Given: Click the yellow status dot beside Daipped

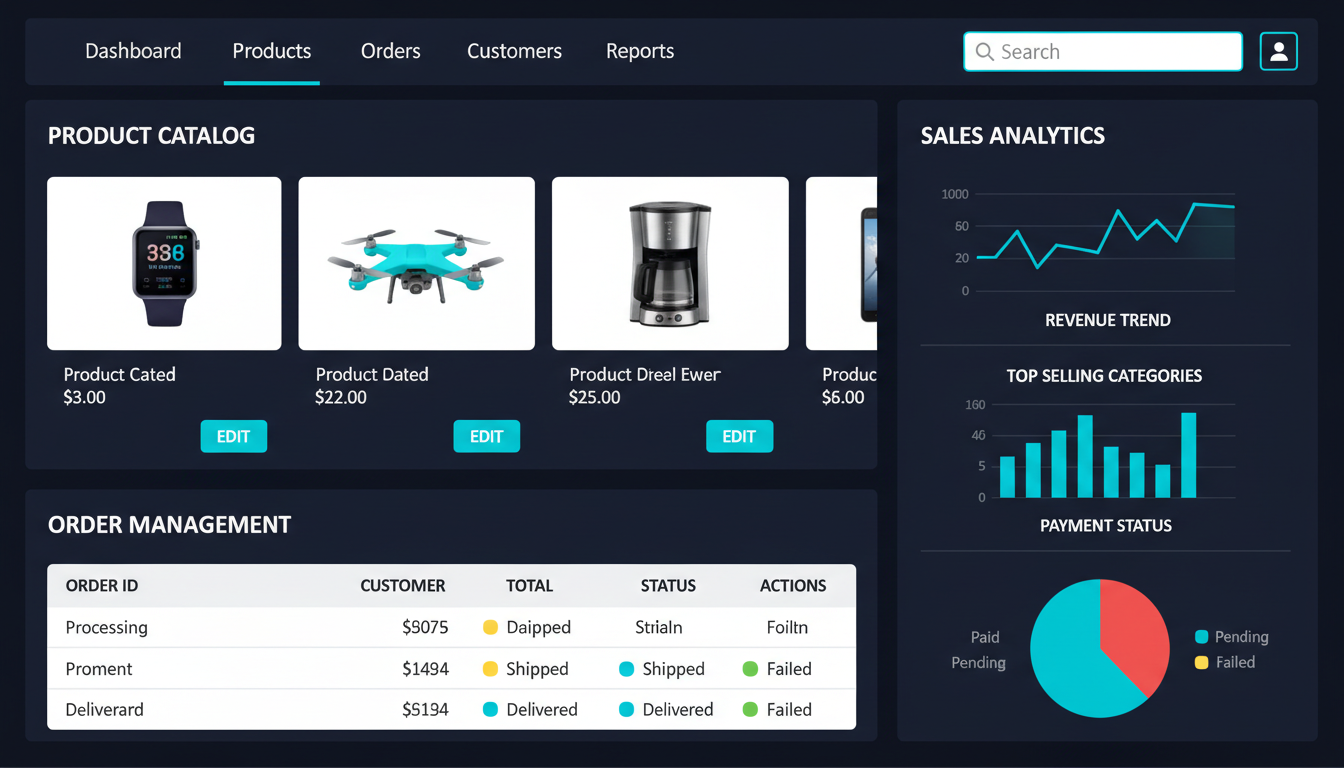Looking at the screenshot, I should click(x=490, y=628).
